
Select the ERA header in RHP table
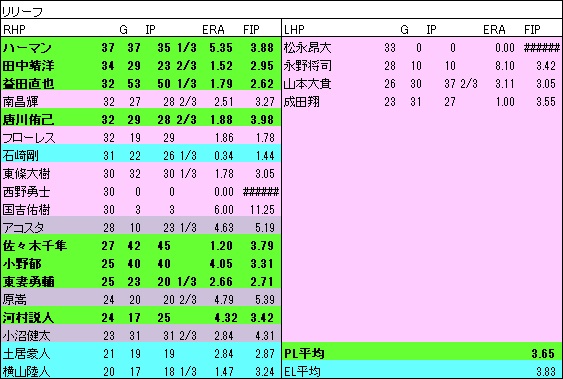(x=213, y=29)
